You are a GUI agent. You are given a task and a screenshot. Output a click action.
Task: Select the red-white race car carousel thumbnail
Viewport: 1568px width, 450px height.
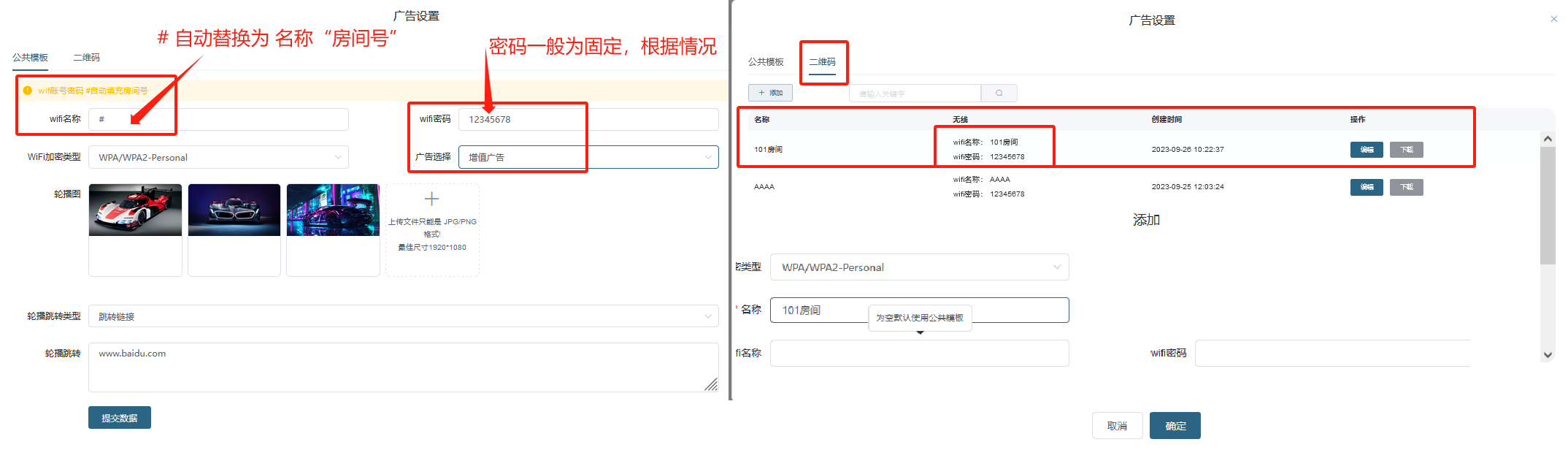click(135, 210)
